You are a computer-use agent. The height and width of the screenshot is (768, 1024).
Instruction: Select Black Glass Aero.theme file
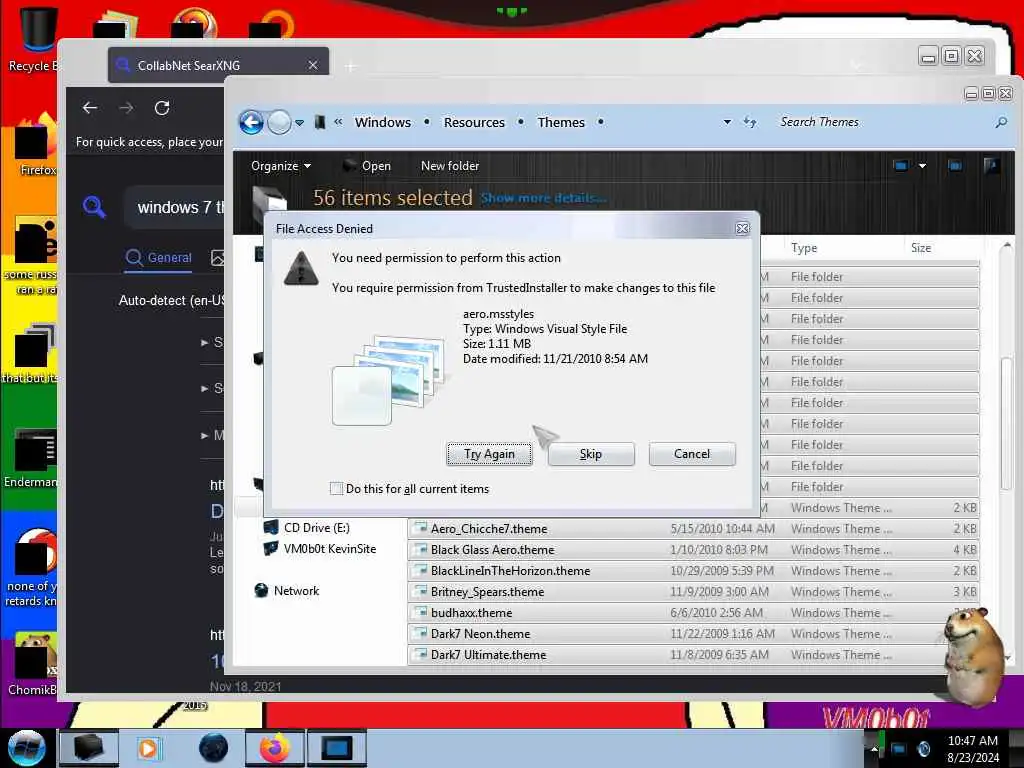(694, 550)
